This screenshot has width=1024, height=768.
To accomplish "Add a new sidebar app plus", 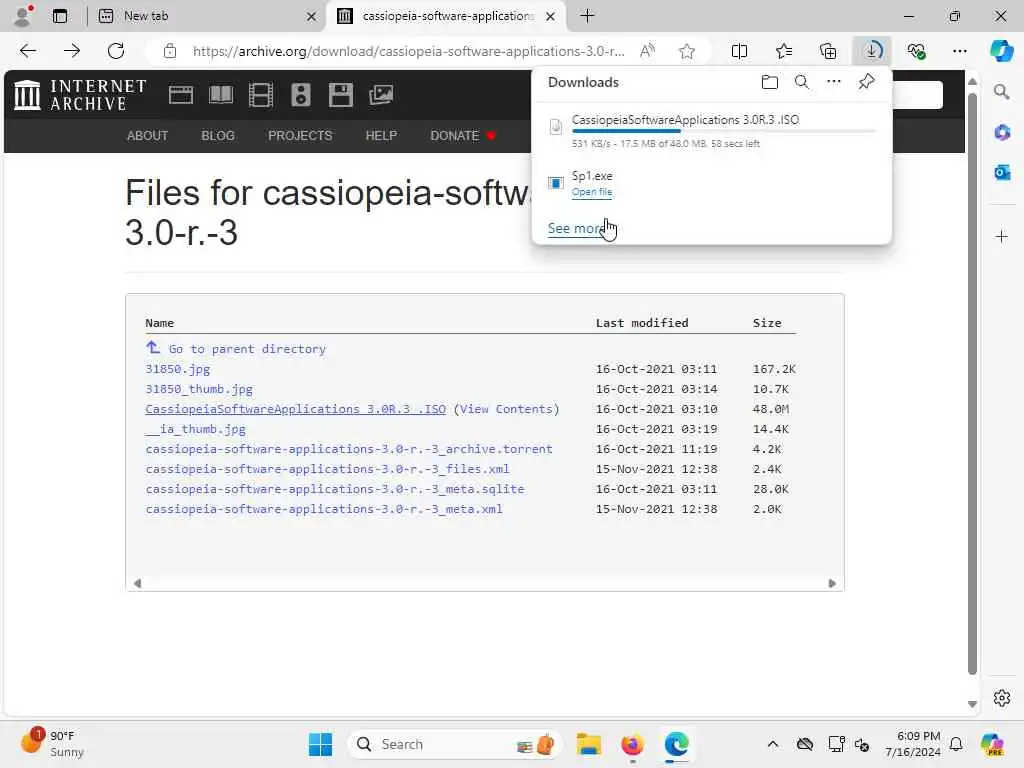I will [1002, 236].
